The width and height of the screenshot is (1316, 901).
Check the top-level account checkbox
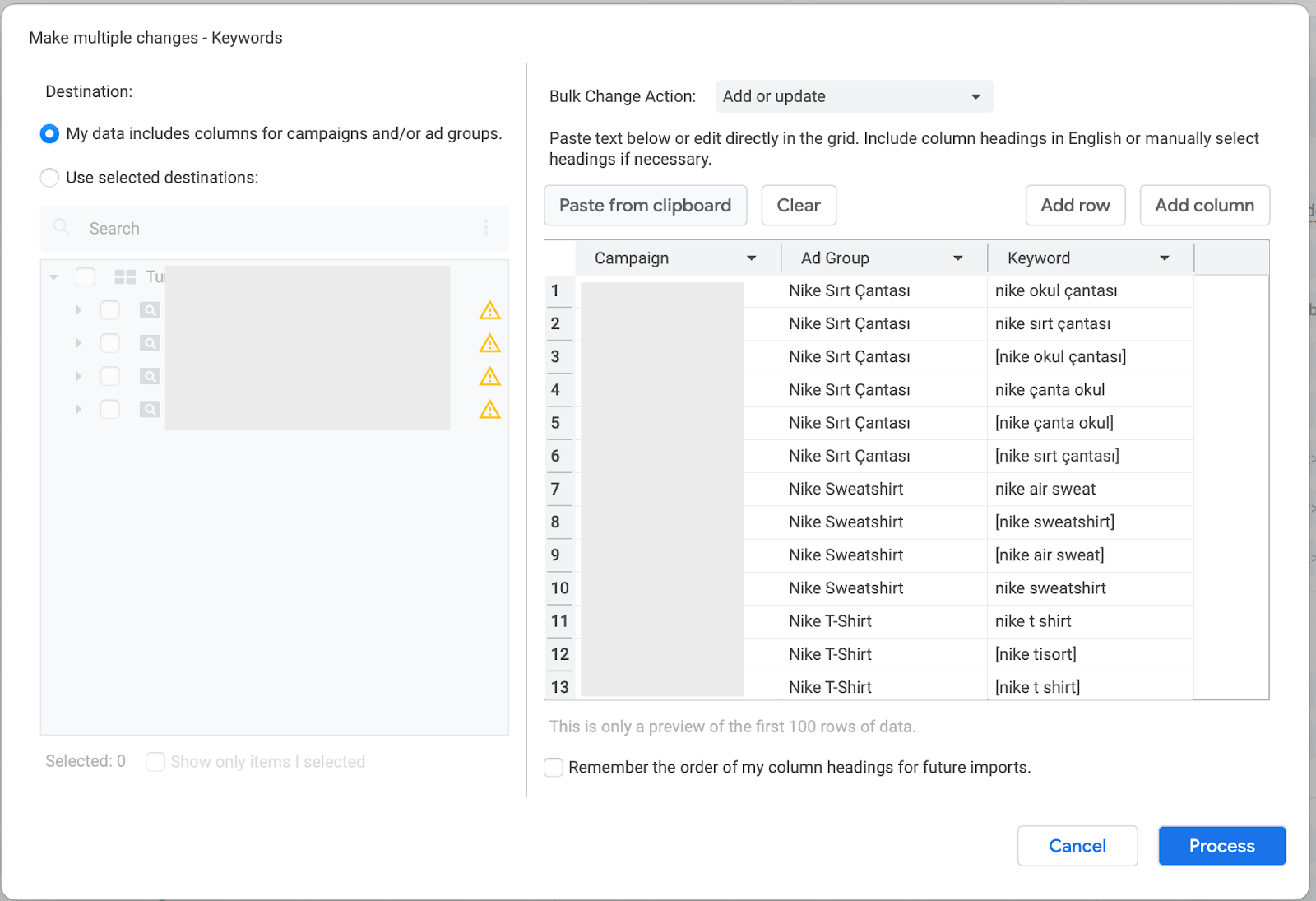tap(86, 277)
